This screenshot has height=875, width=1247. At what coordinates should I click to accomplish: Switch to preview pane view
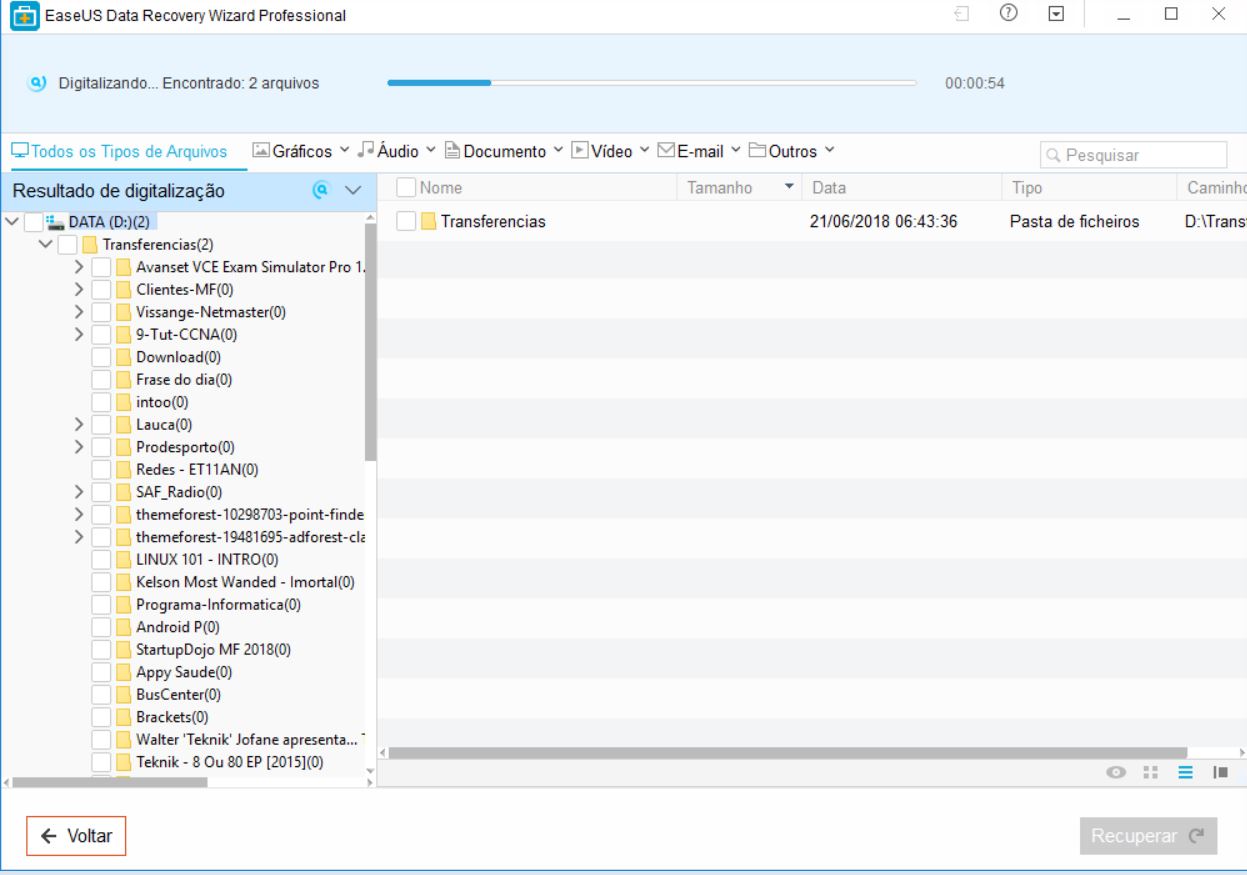point(1219,772)
